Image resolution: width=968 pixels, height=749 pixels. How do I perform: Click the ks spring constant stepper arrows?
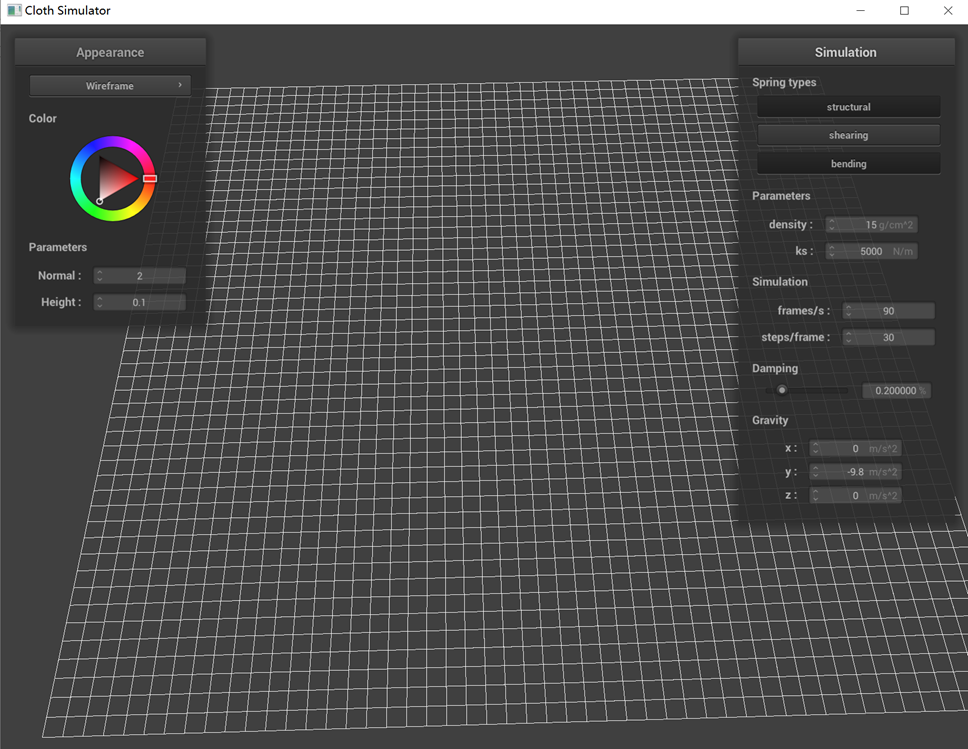(832, 251)
